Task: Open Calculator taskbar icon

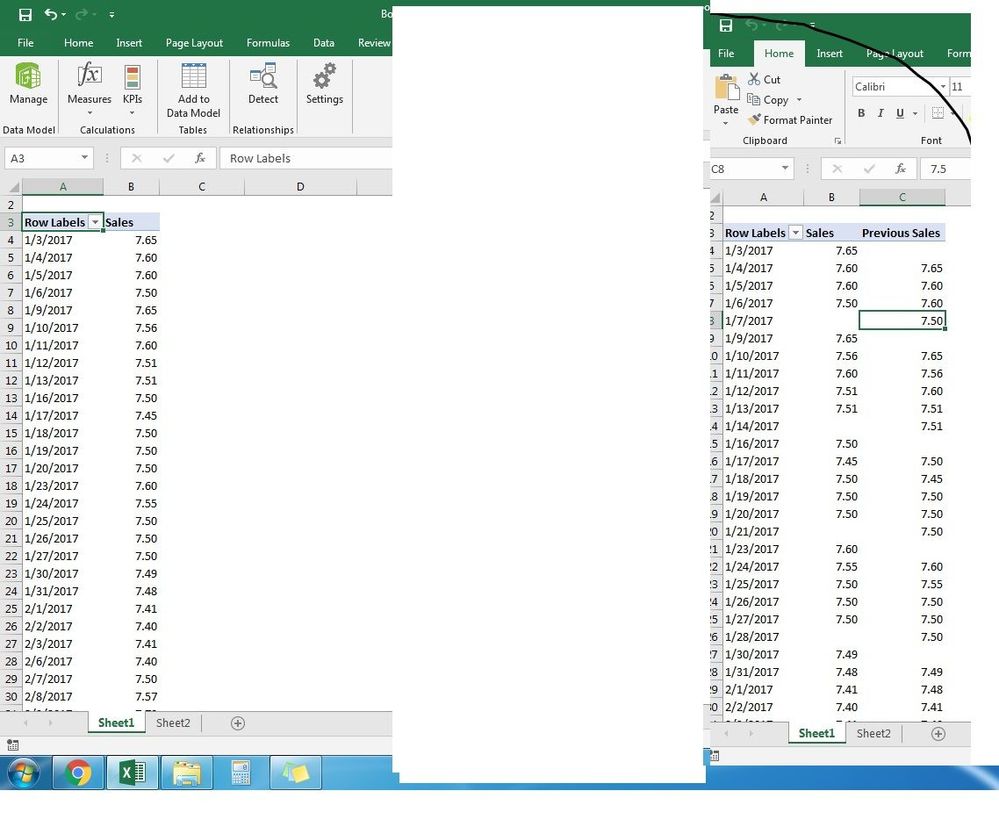Action: point(241,773)
